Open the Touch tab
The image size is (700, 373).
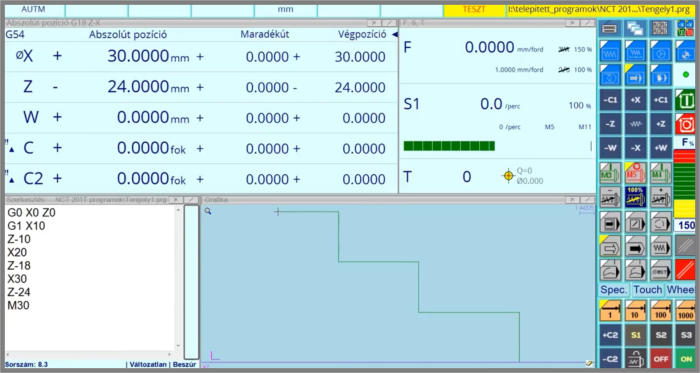click(647, 290)
